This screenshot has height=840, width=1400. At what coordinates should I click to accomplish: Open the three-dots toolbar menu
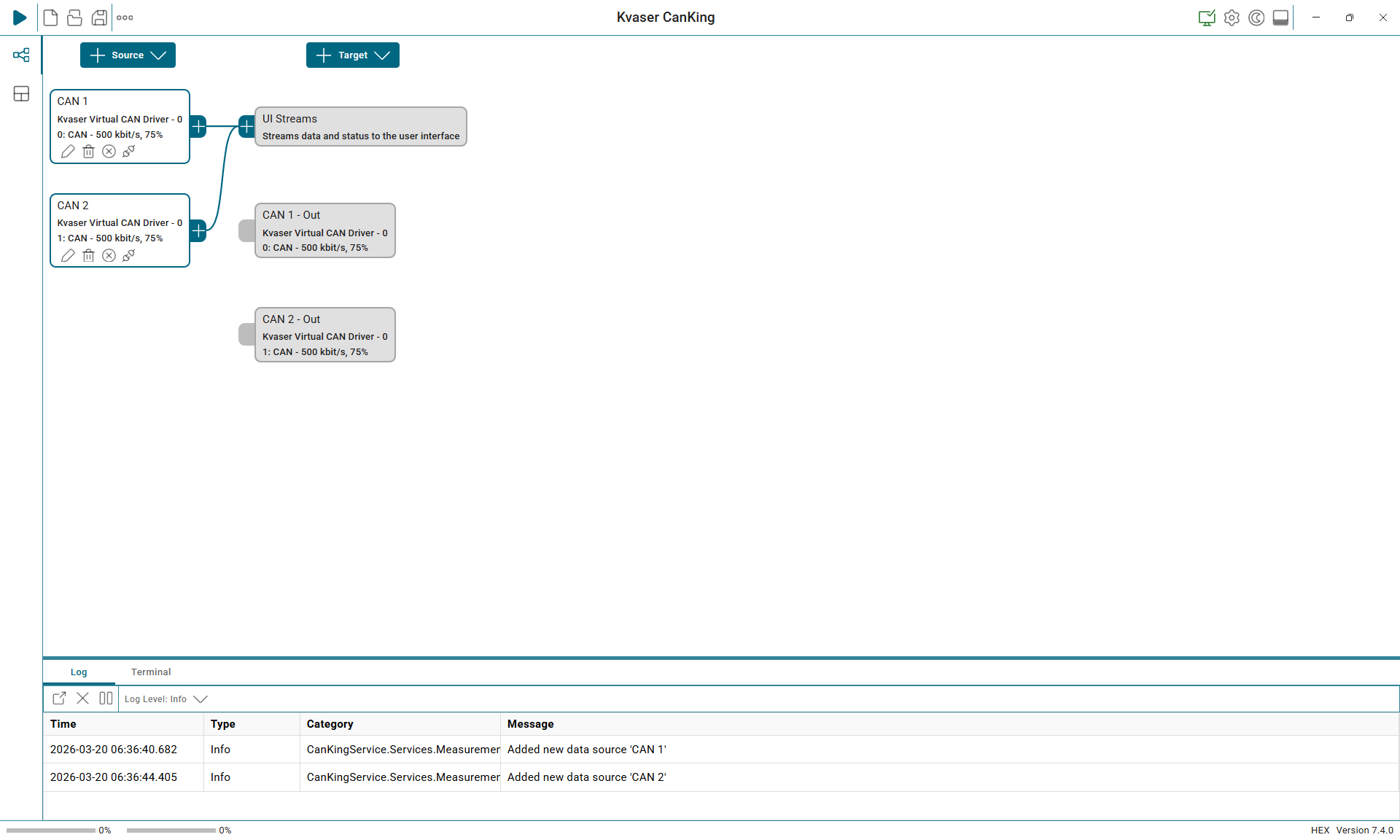[125, 17]
